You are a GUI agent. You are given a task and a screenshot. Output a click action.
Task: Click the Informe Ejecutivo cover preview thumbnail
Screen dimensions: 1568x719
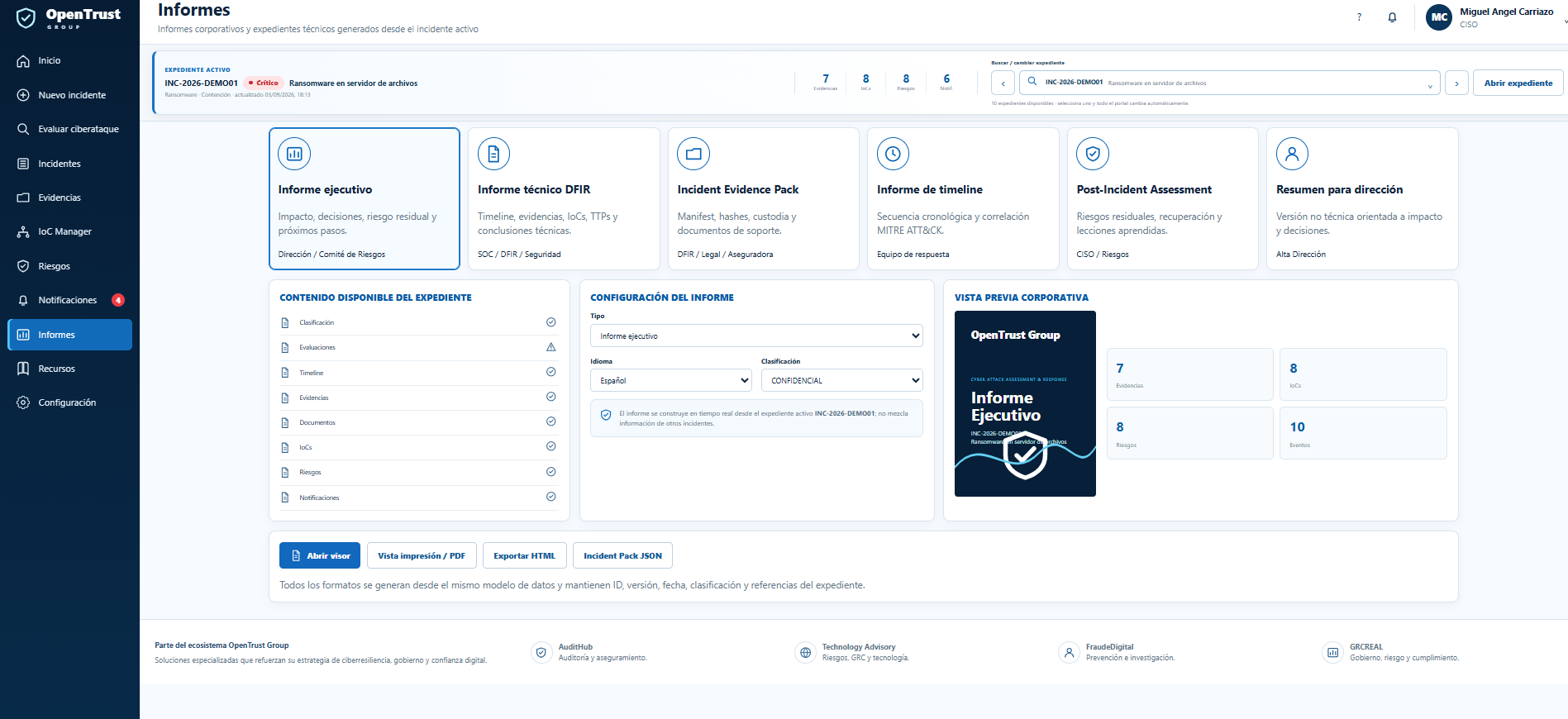tap(1025, 403)
